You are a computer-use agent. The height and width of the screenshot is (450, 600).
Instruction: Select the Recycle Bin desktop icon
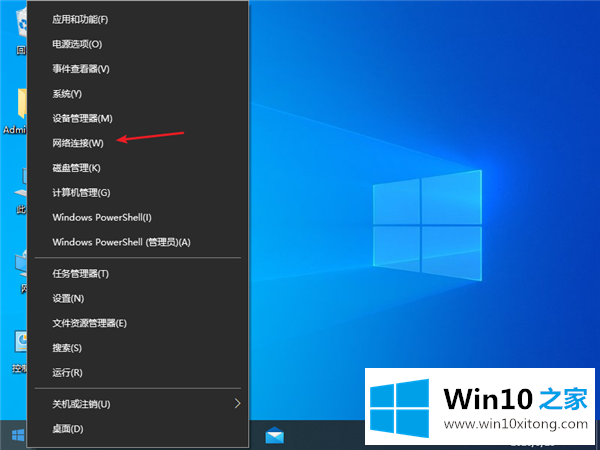click(x=21, y=33)
